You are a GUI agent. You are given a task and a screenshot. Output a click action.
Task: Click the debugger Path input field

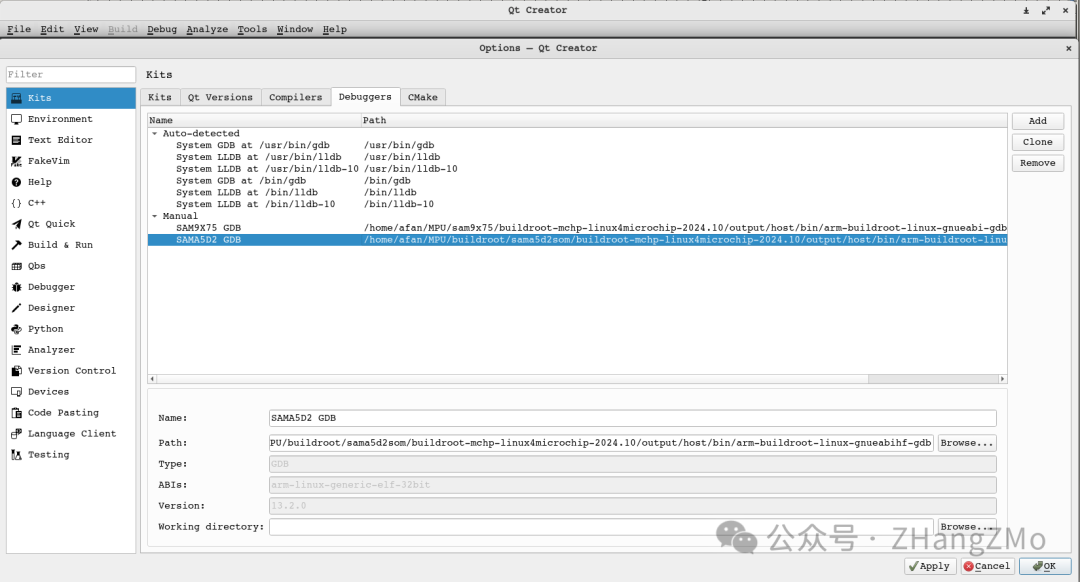click(601, 443)
